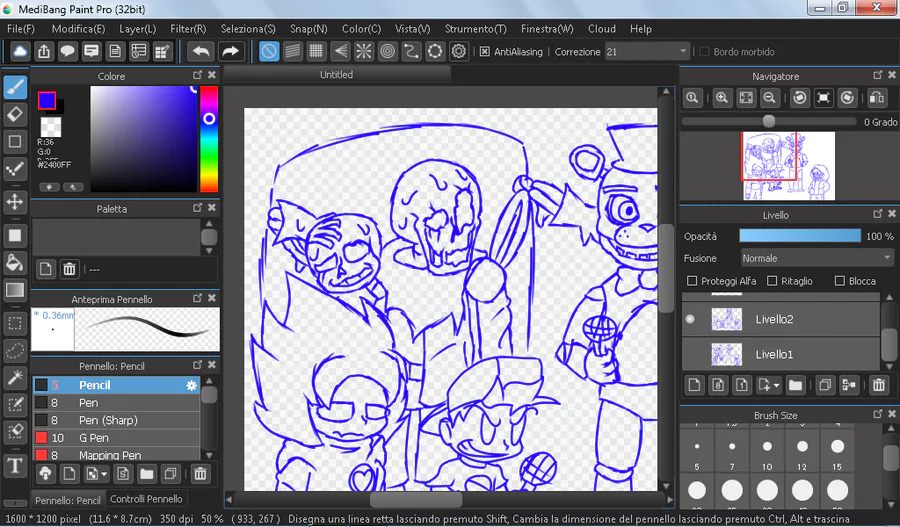Click the blue foreground color swatch

(x=47, y=100)
